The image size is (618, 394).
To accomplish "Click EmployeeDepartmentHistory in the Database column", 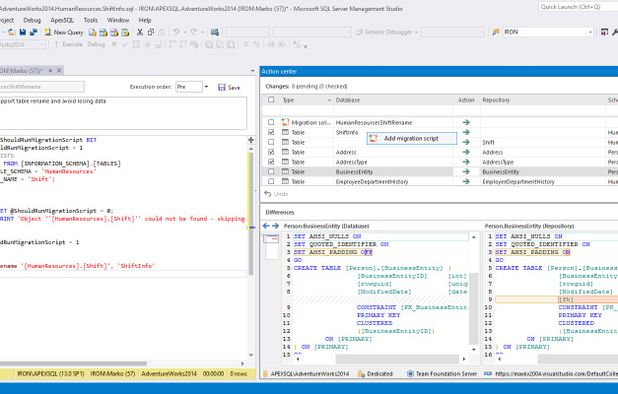I will (372, 182).
